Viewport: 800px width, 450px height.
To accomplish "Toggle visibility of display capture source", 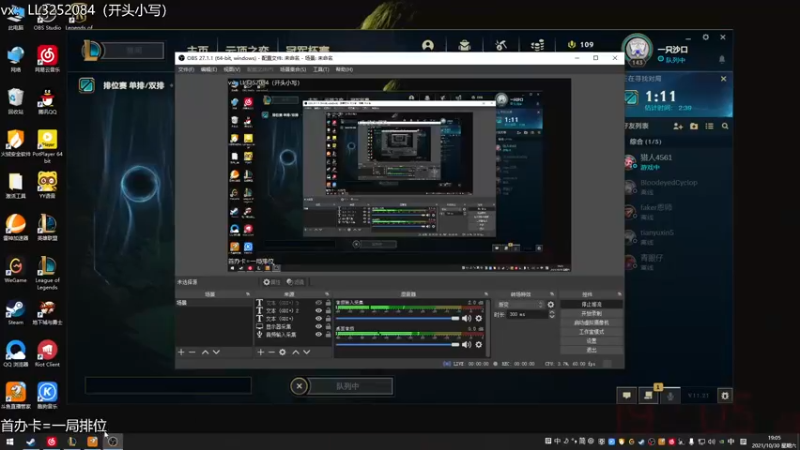I will click(x=318, y=327).
